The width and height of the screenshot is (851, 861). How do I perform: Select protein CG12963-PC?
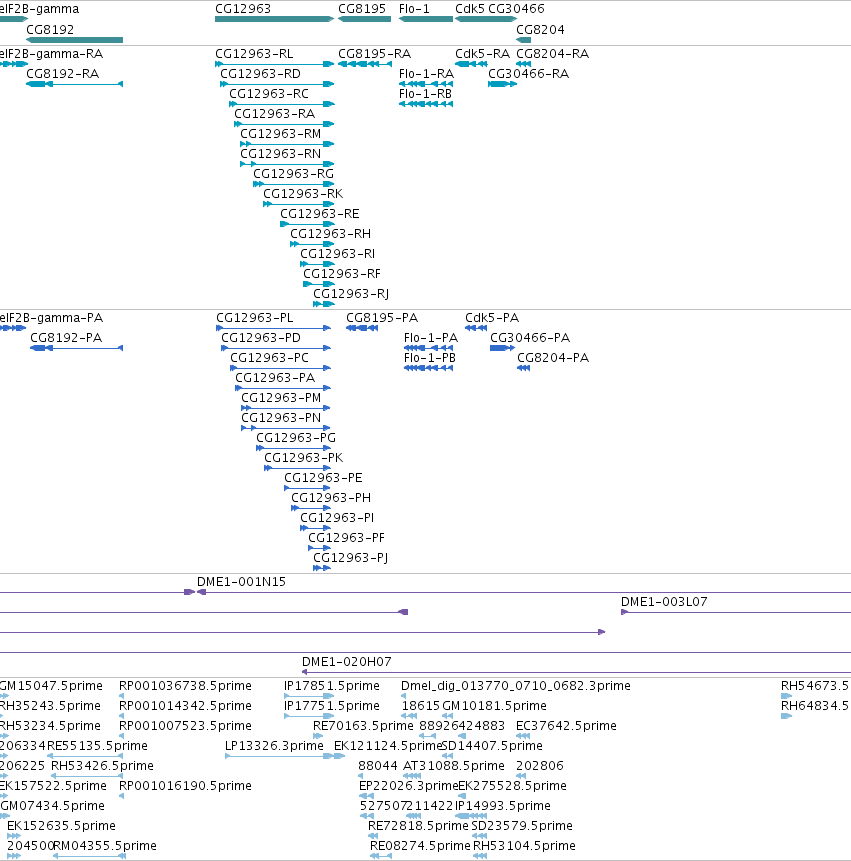click(281, 368)
